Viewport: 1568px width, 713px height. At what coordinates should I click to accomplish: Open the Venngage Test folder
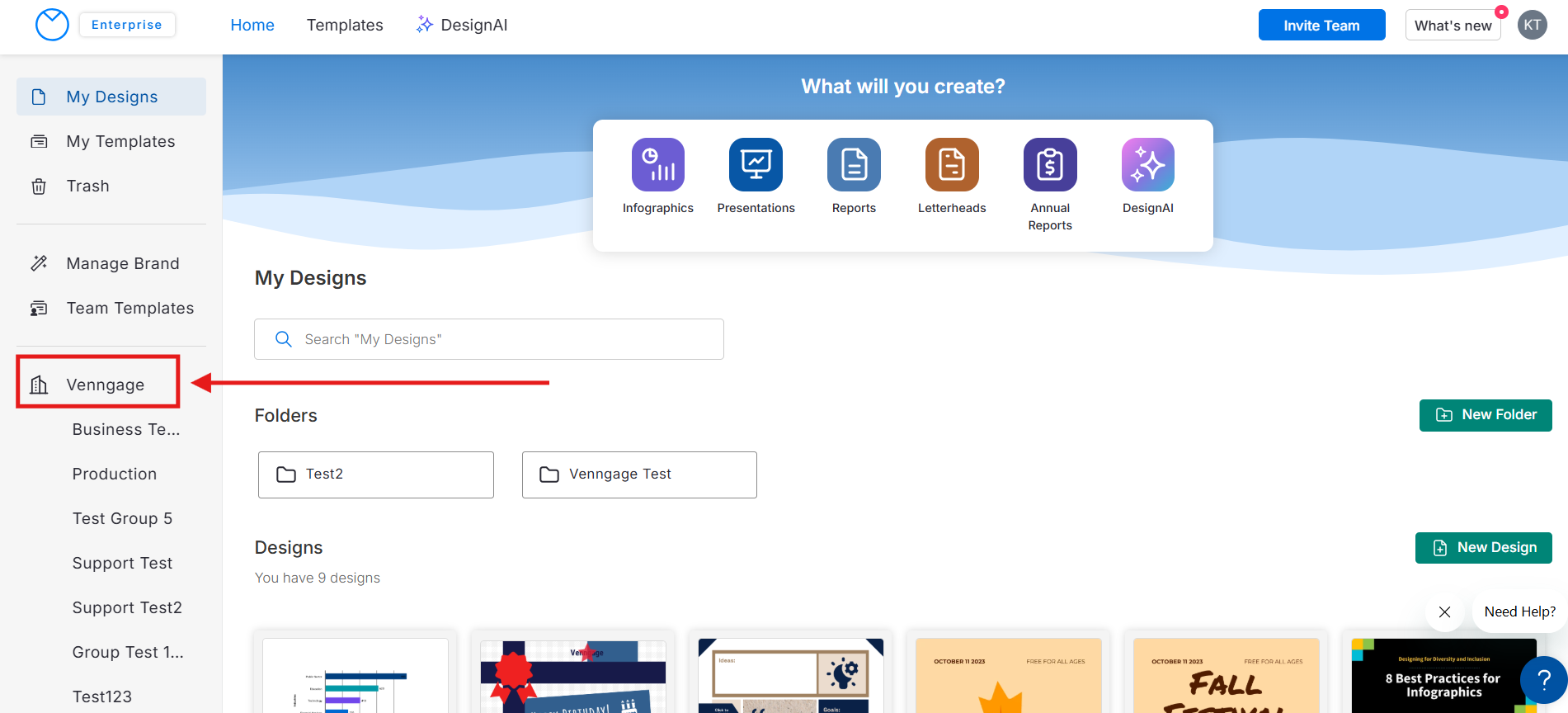[x=639, y=475]
